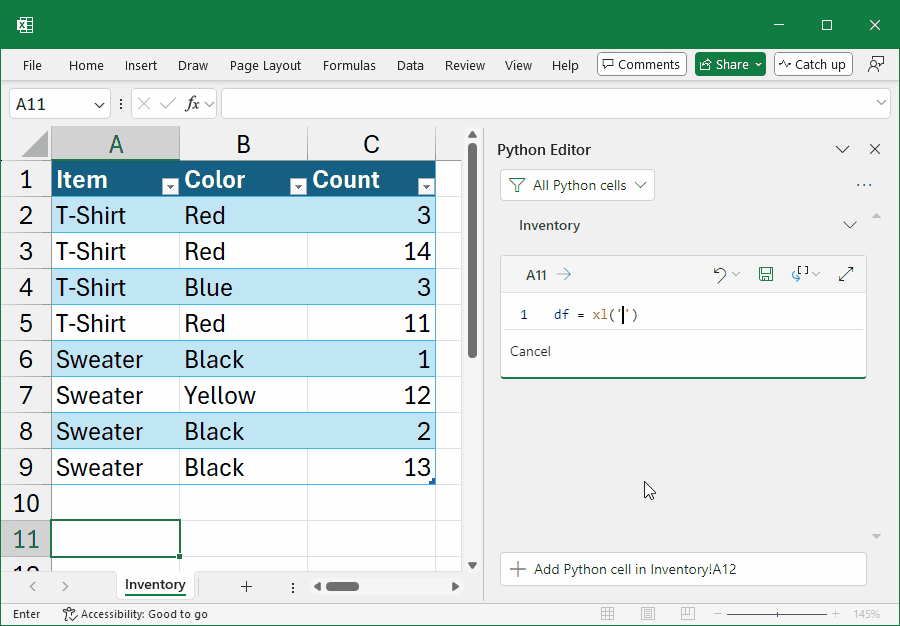Expand the Python code editor to full size
This screenshot has width=900, height=626.
tap(846, 274)
